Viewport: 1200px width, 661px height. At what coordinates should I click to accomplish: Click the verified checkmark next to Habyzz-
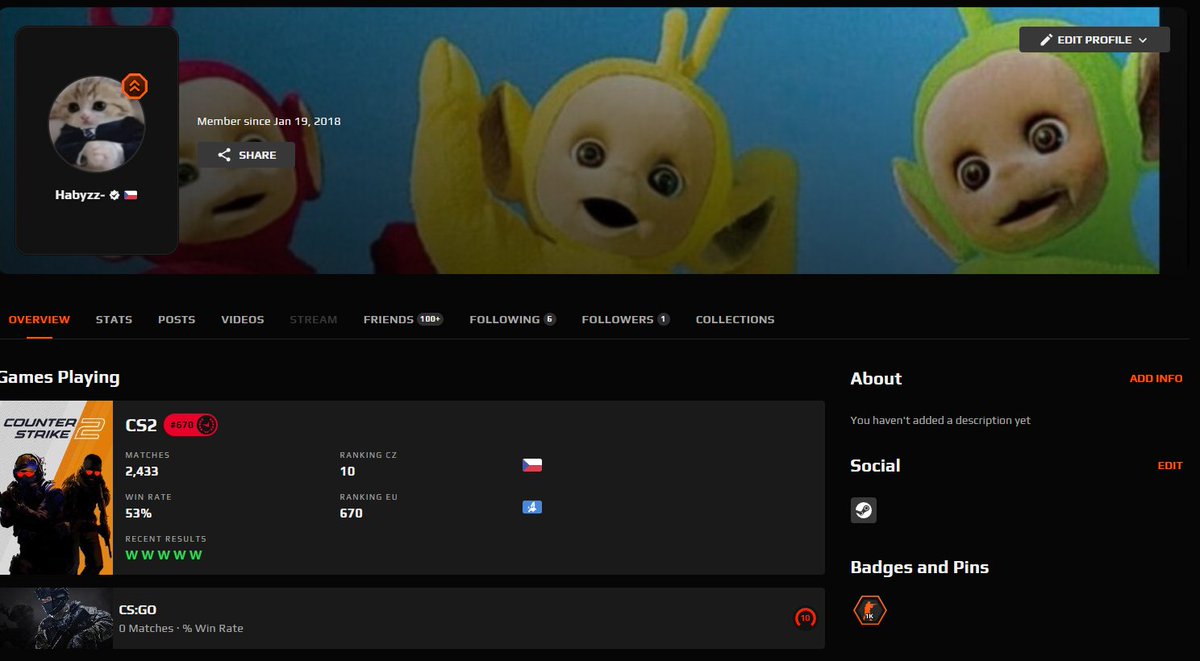coord(115,195)
